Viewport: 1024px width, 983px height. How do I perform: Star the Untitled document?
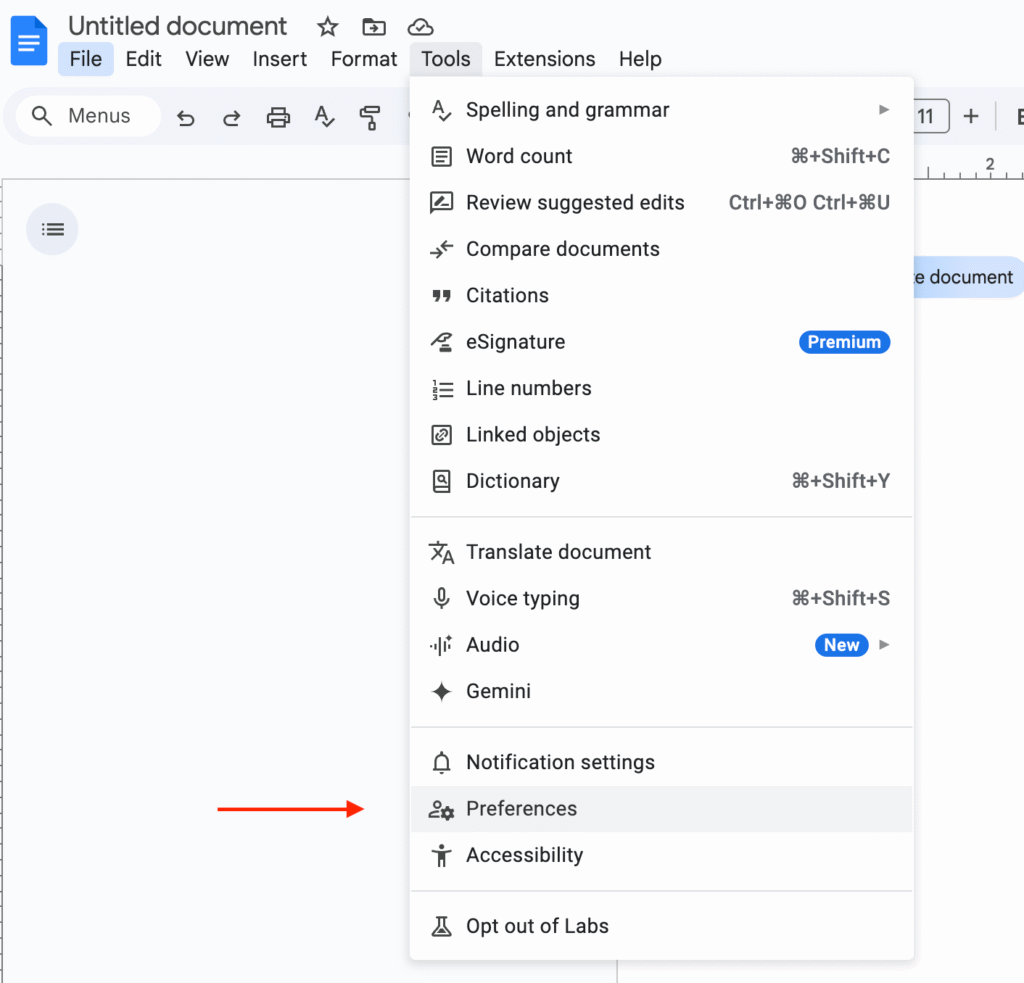pyautogui.click(x=327, y=27)
